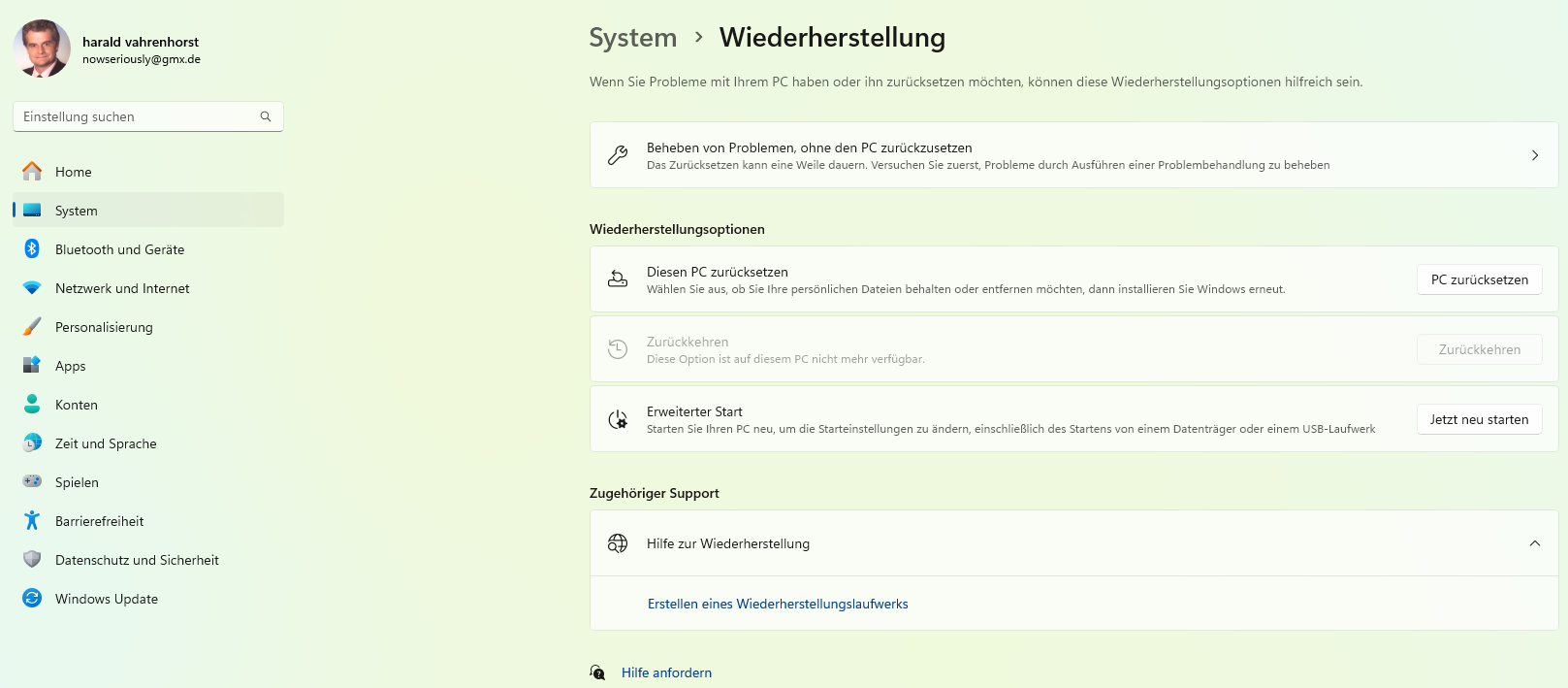The height and width of the screenshot is (688, 1568).
Task: Open Erstellen eines Wiederherstellungslaufwerks link
Action: click(x=778, y=604)
